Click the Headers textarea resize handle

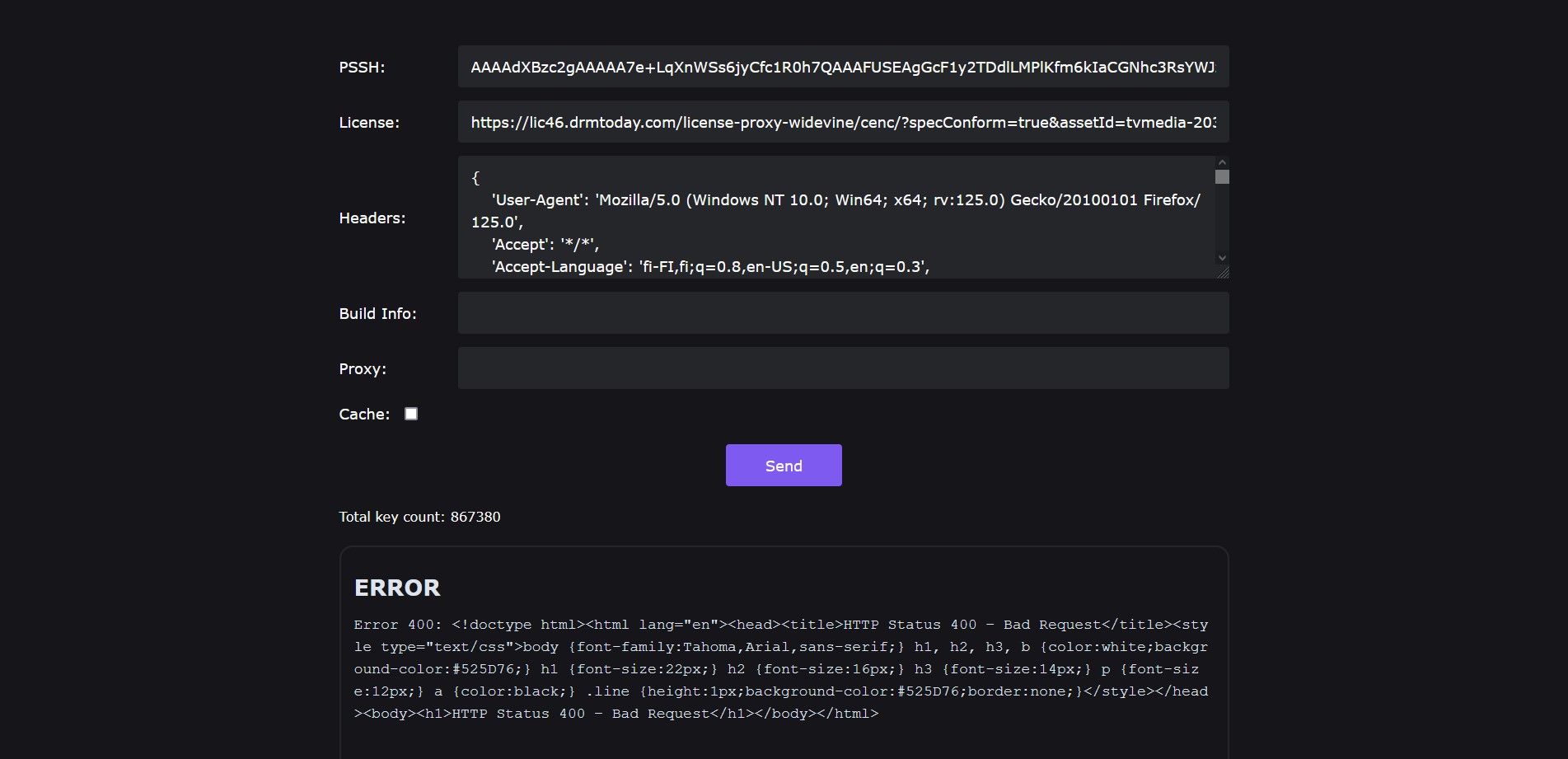click(1223, 272)
